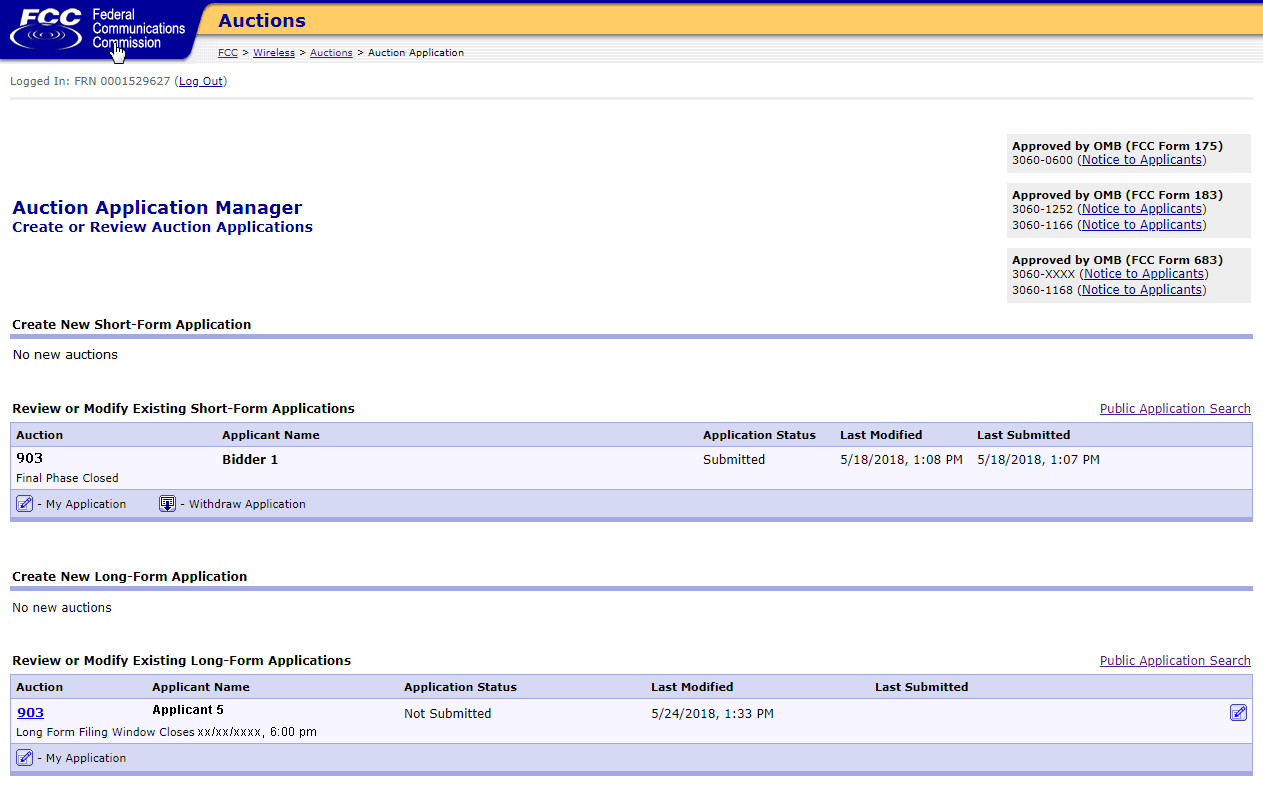The height and width of the screenshot is (788, 1263).
Task: Open the edit icon in the Applicant 5 row
Action: (x=1238, y=713)
